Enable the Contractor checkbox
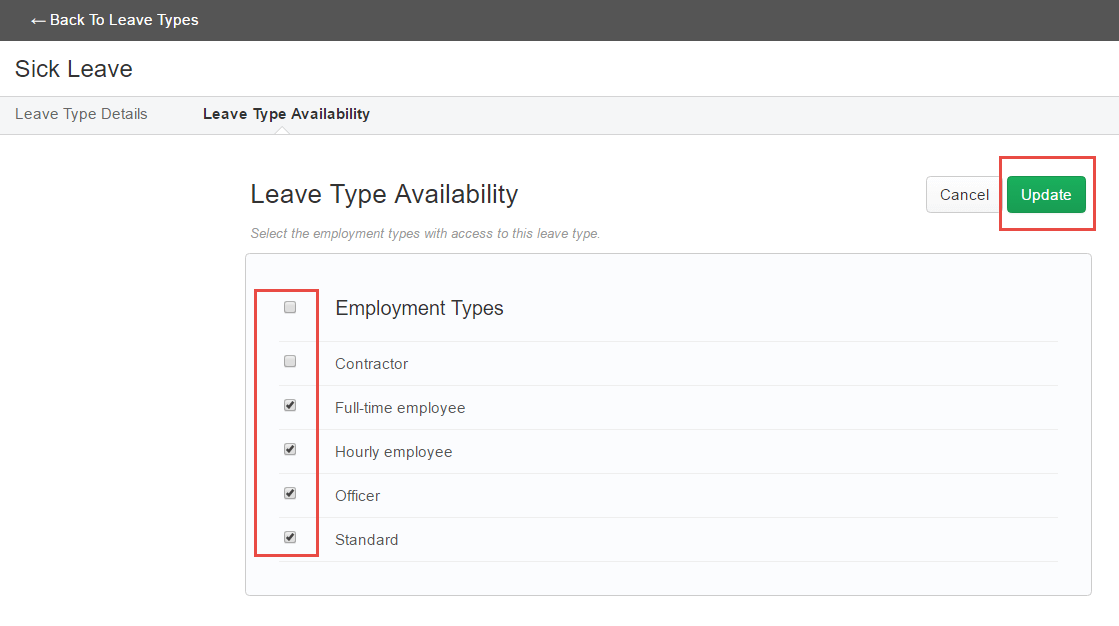The width and height of the screenshot is (1119, 626). pos(289,361)
